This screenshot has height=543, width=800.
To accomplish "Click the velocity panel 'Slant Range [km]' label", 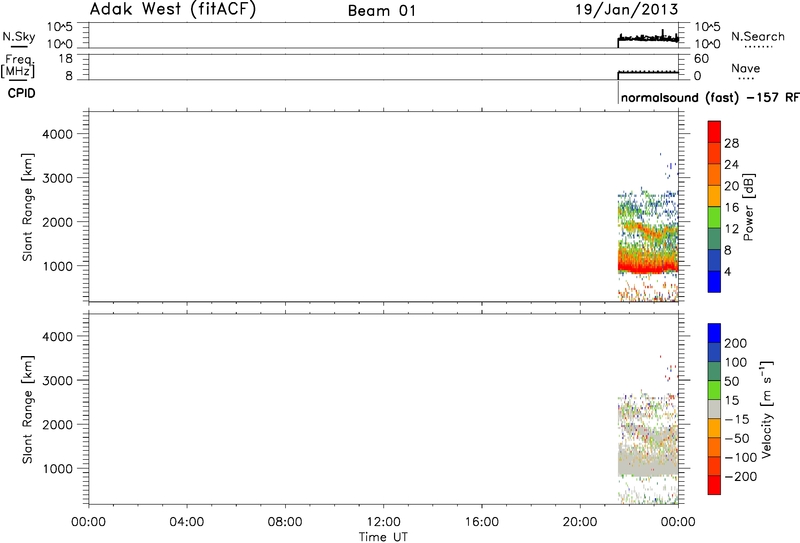I will point(27,409).
